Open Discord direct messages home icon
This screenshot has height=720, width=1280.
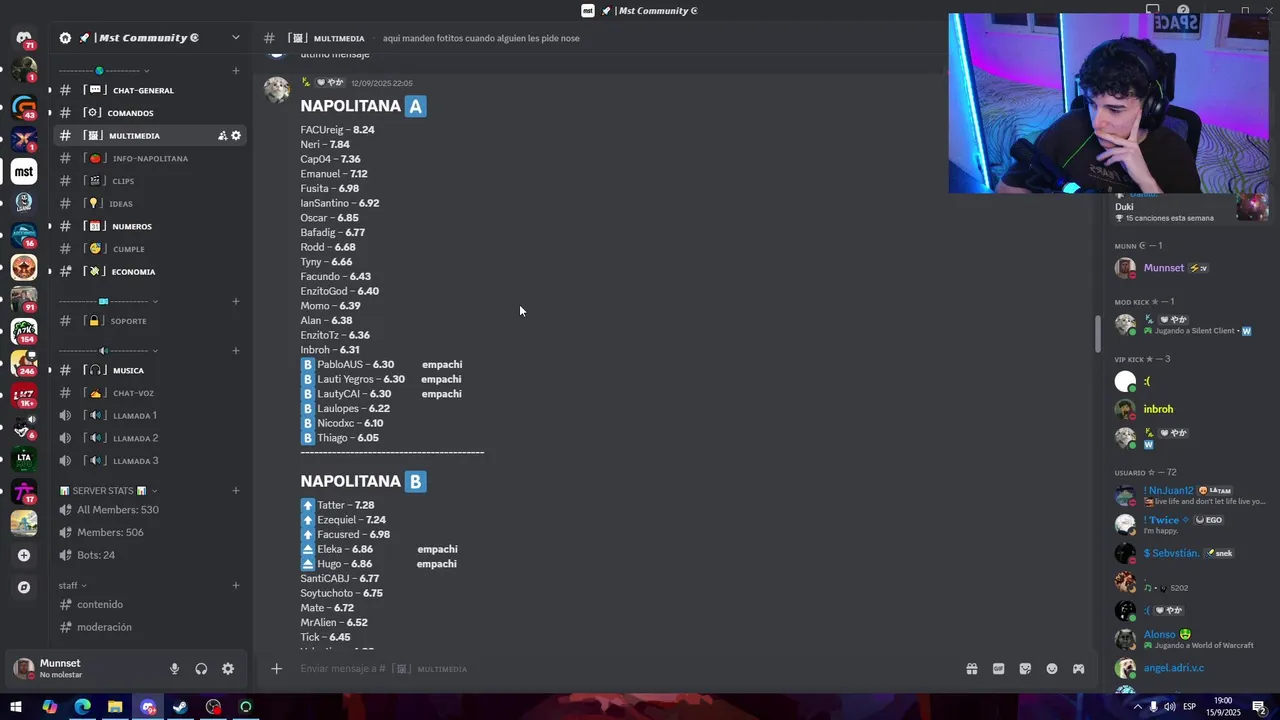(x=24, y=38)
